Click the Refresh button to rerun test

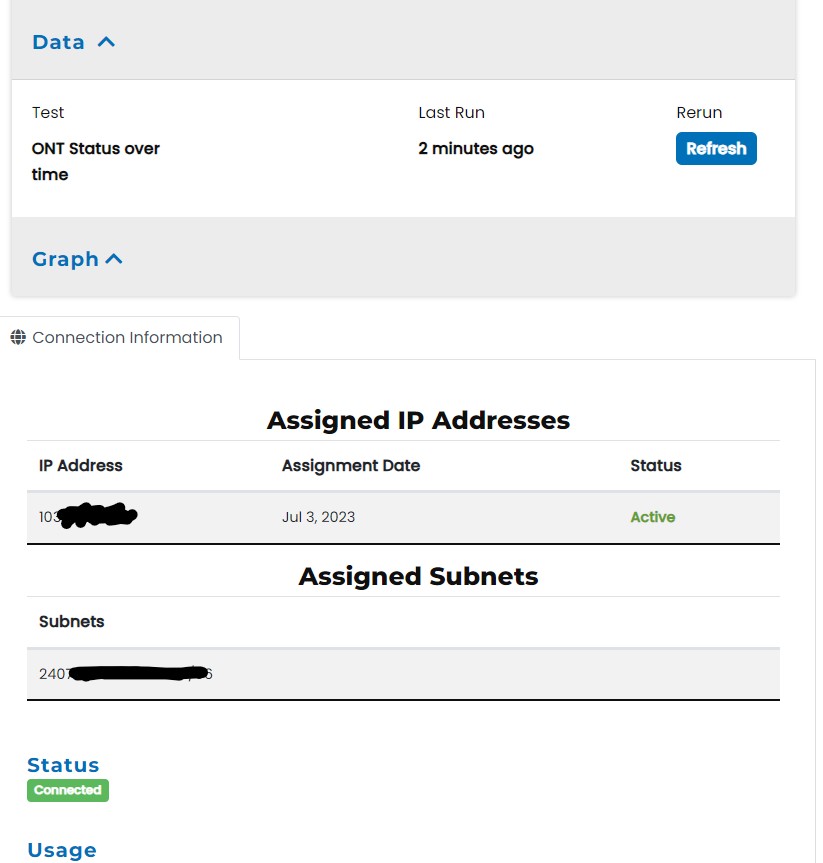click(716, 148)
